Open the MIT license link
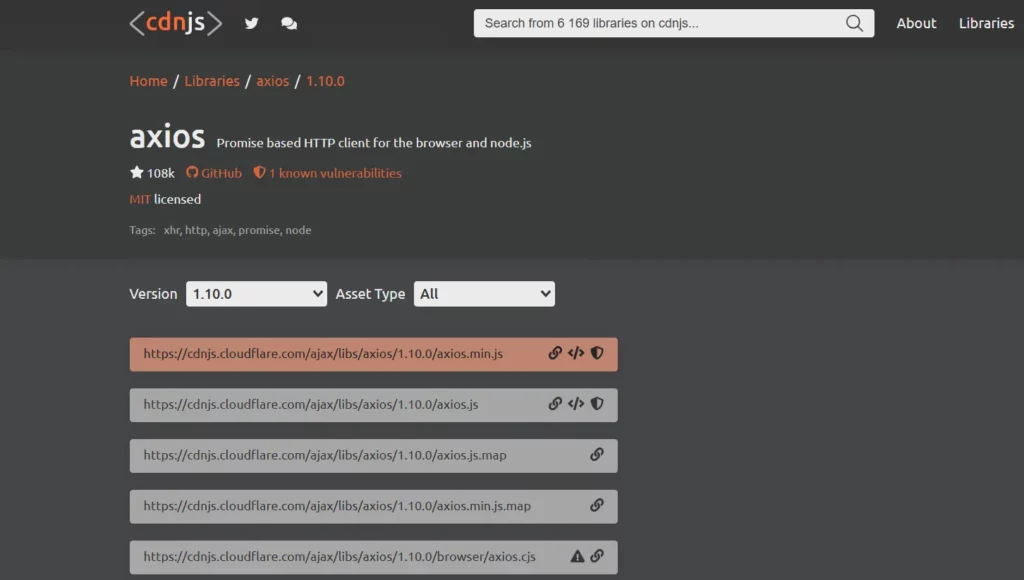 coord(140,199)
